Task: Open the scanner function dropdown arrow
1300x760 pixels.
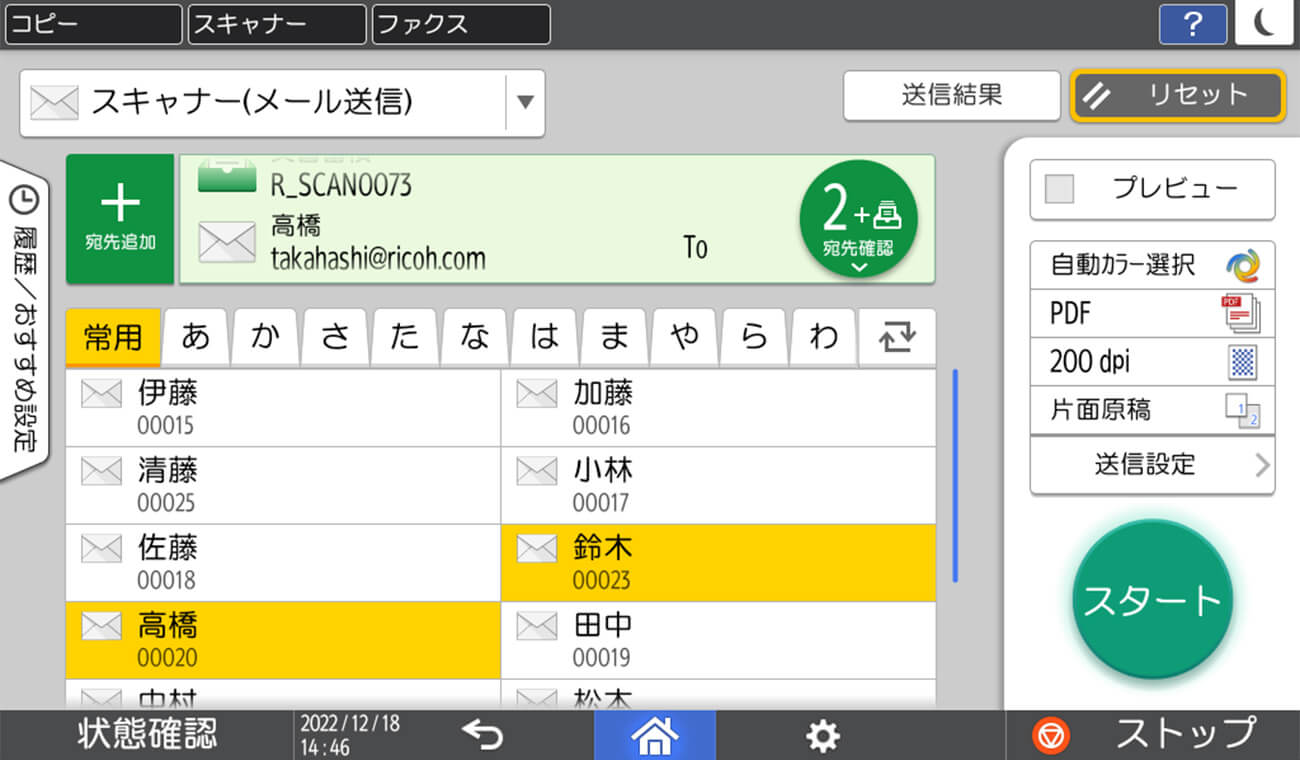Action: pos(524,104)
